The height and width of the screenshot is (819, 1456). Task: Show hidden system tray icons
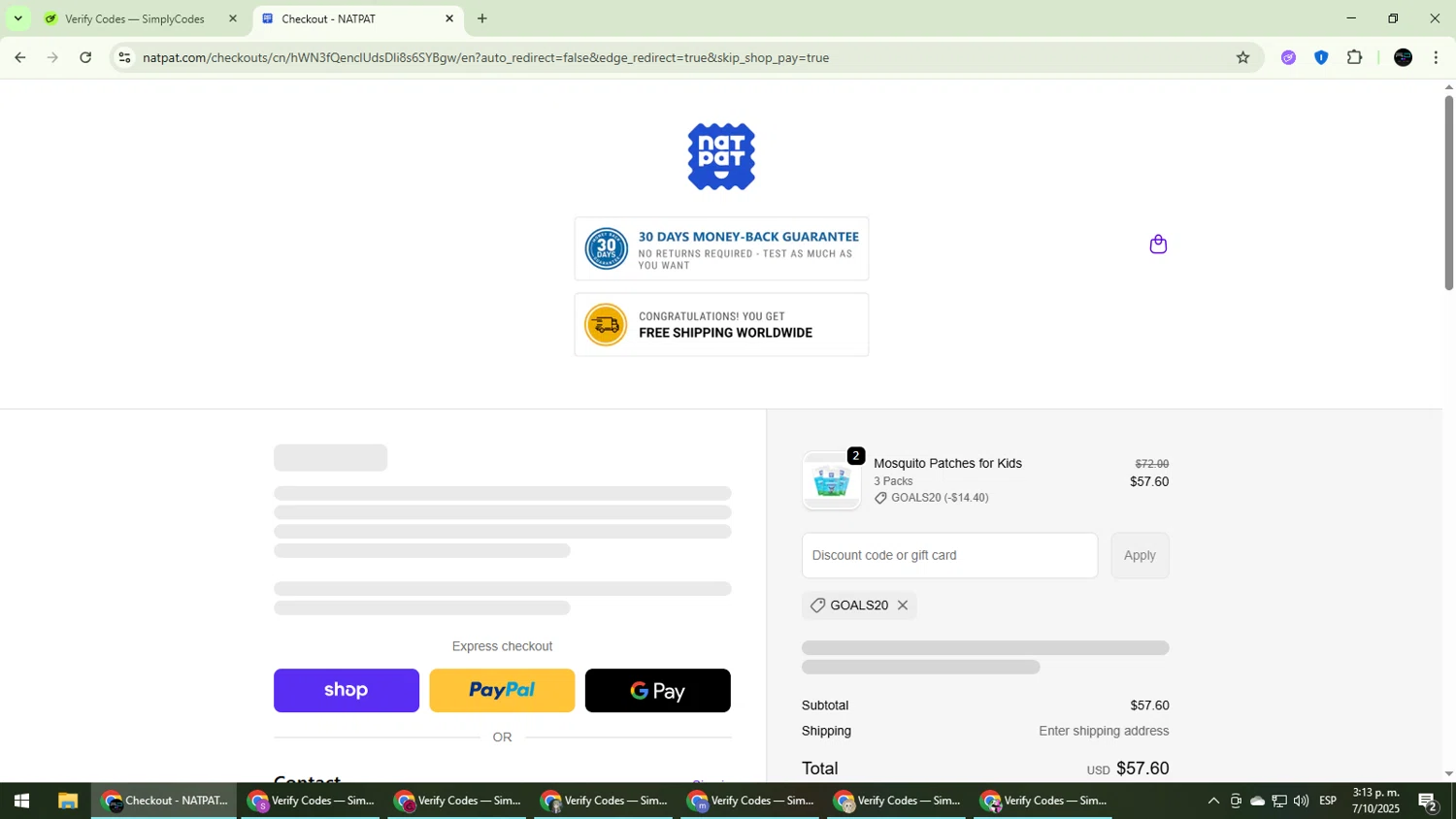coord(1213,802)
